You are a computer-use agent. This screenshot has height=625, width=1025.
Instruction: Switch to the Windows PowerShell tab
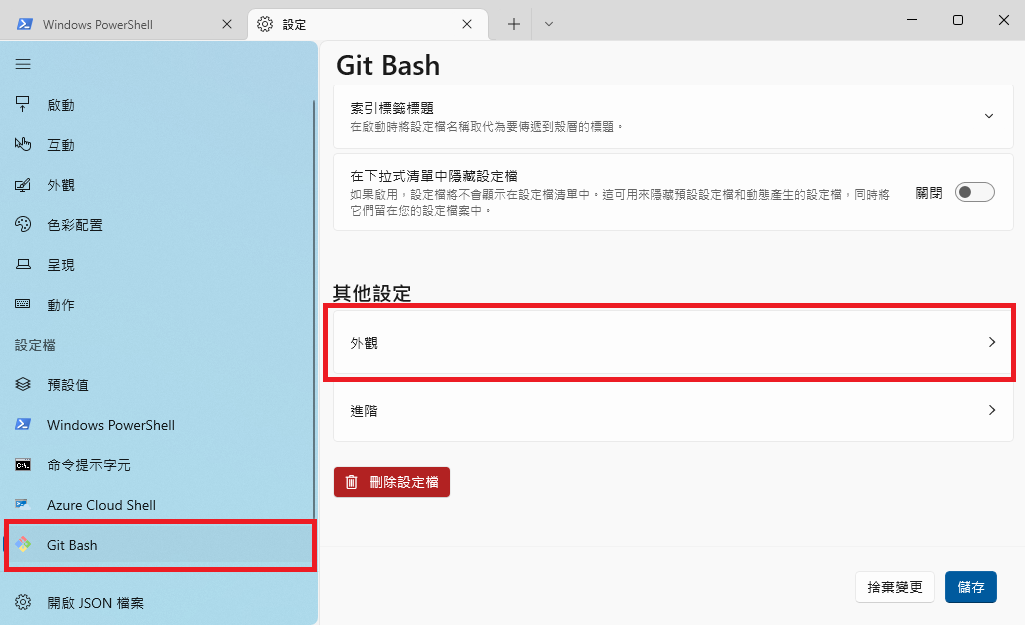coord(123,24)
